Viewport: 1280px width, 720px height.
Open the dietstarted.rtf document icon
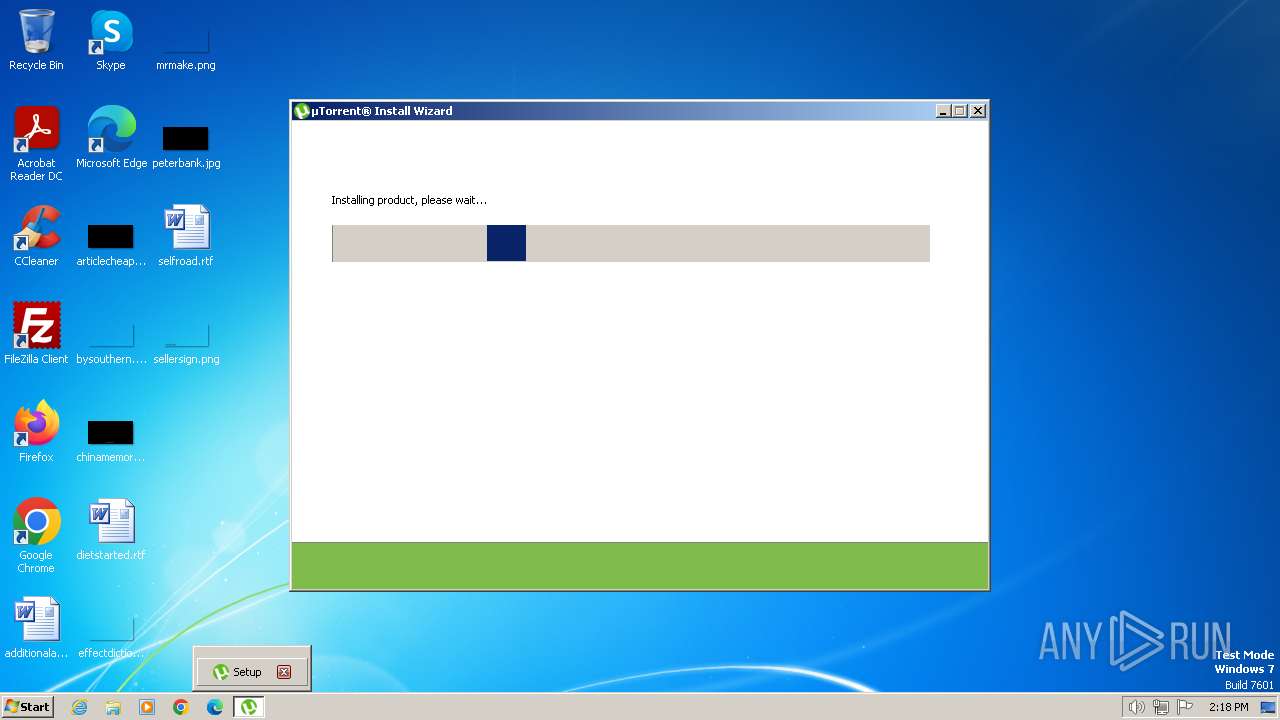click(x=111, y=530)
